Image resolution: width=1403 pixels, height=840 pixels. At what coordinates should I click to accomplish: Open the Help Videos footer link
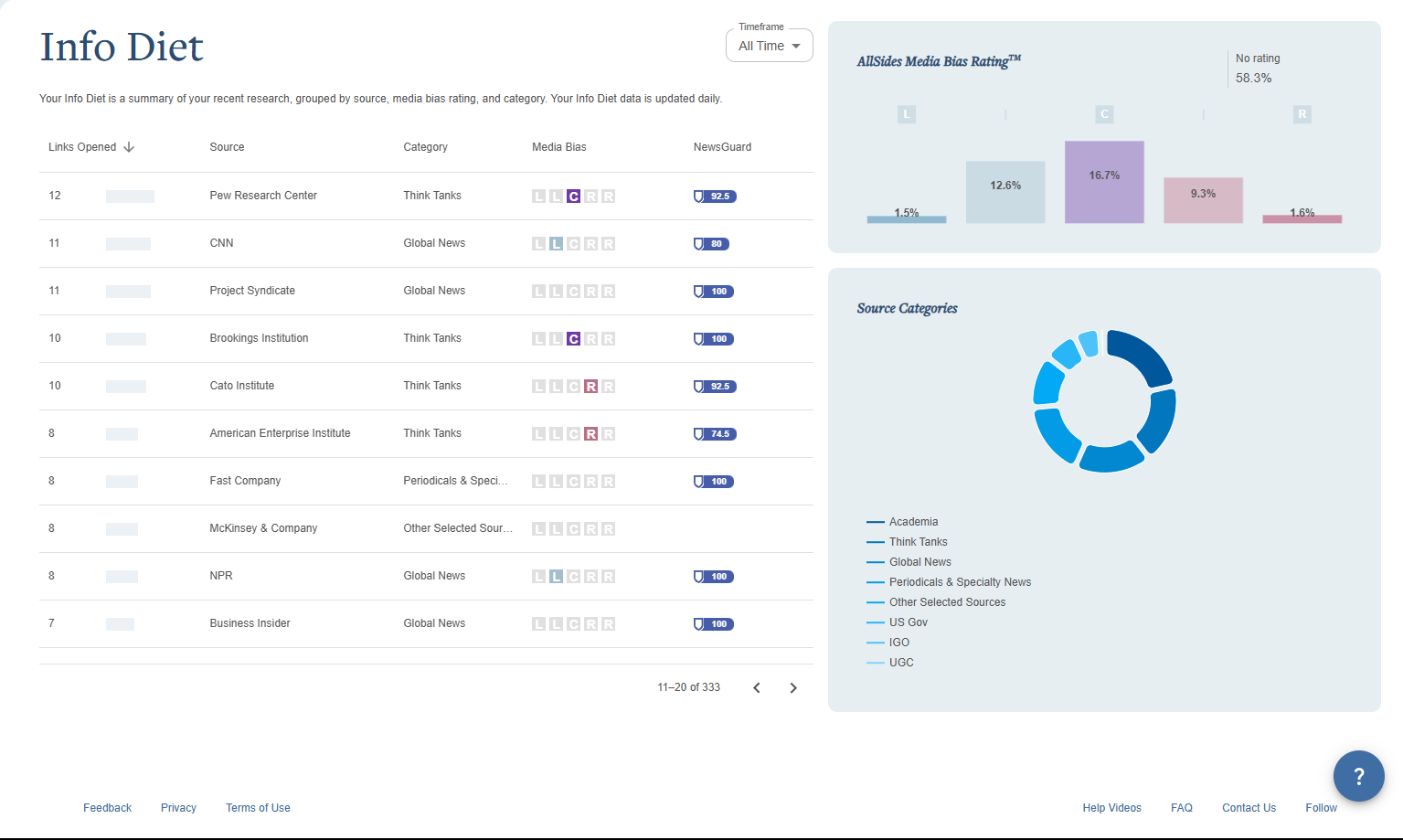coord(1111,808)
